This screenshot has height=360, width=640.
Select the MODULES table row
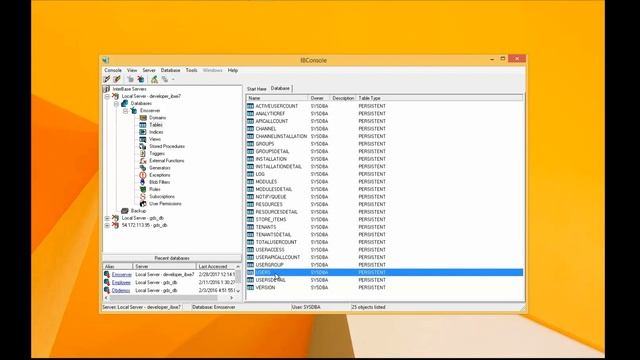pos(384,182)
